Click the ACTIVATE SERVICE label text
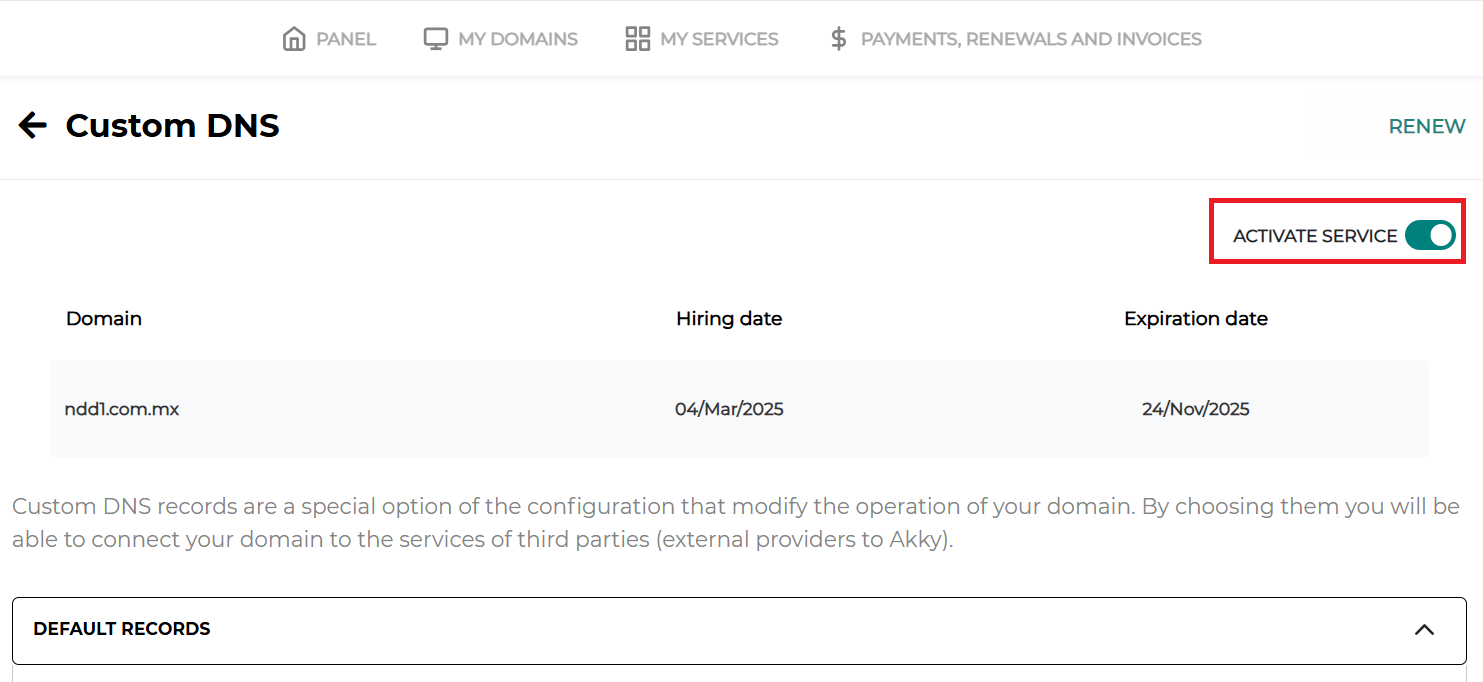The height and width of the screenshot is (682, 1483). point(1314,236)
